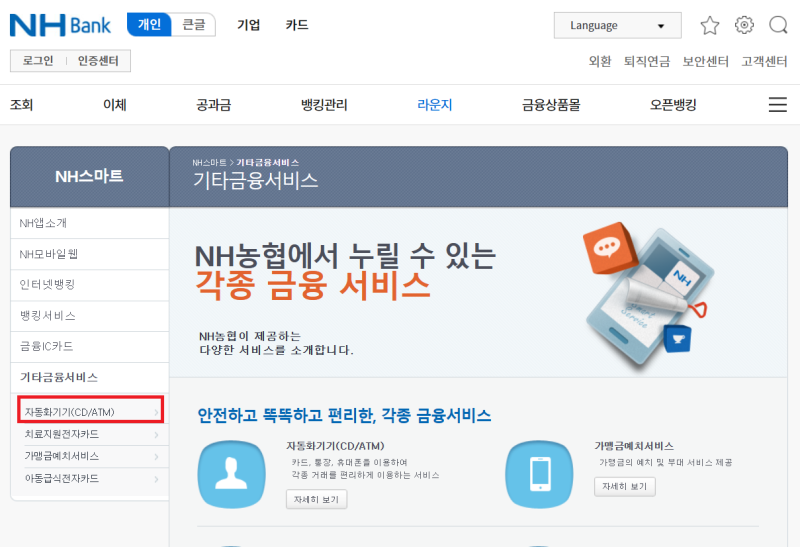This screenshot has width=800, height=547.
Task: Select NH모바일웹 in sidebar
Action: point(89,254)
